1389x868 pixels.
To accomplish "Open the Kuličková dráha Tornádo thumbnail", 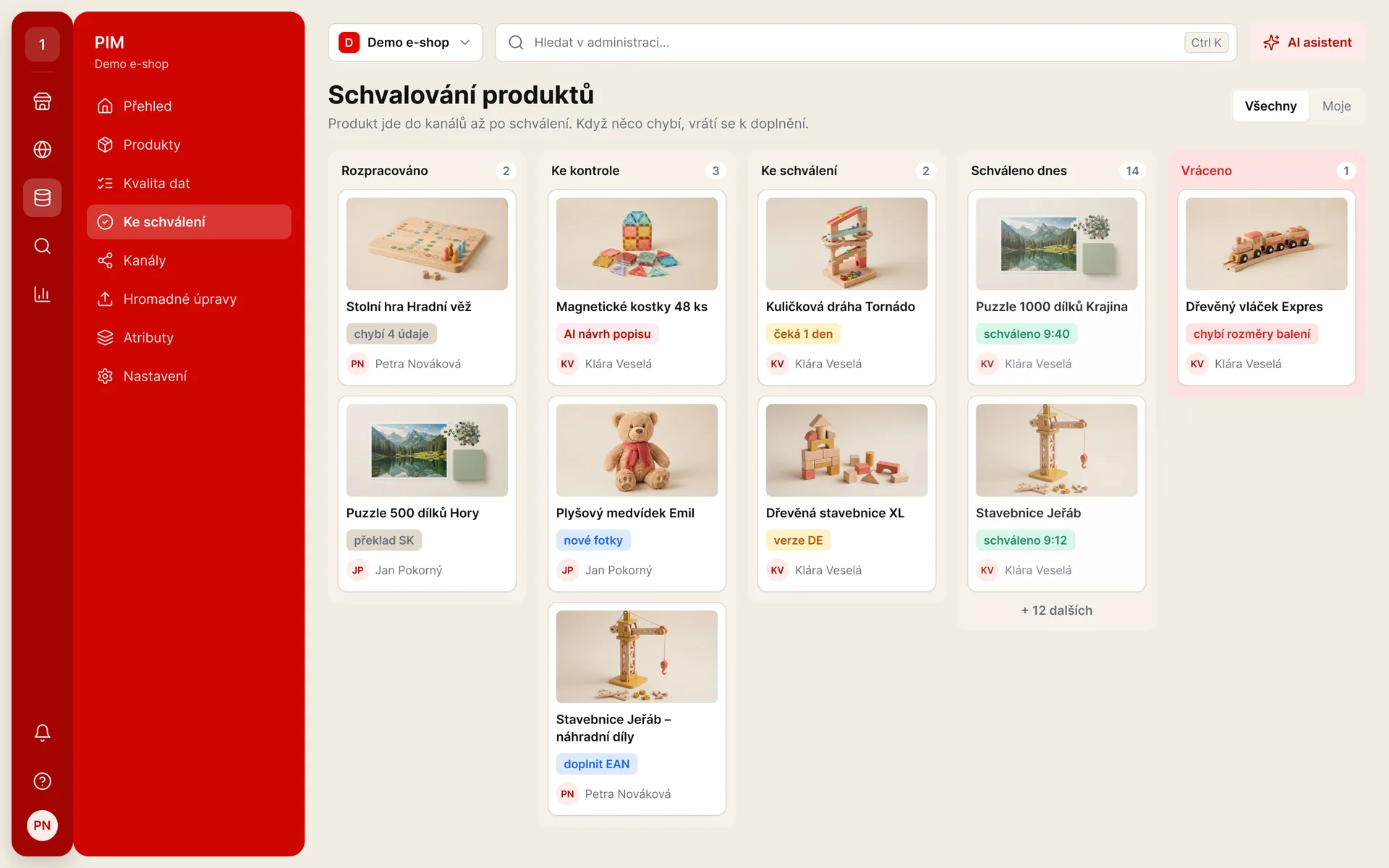I will pyautogui.click(x=846, y=244).
